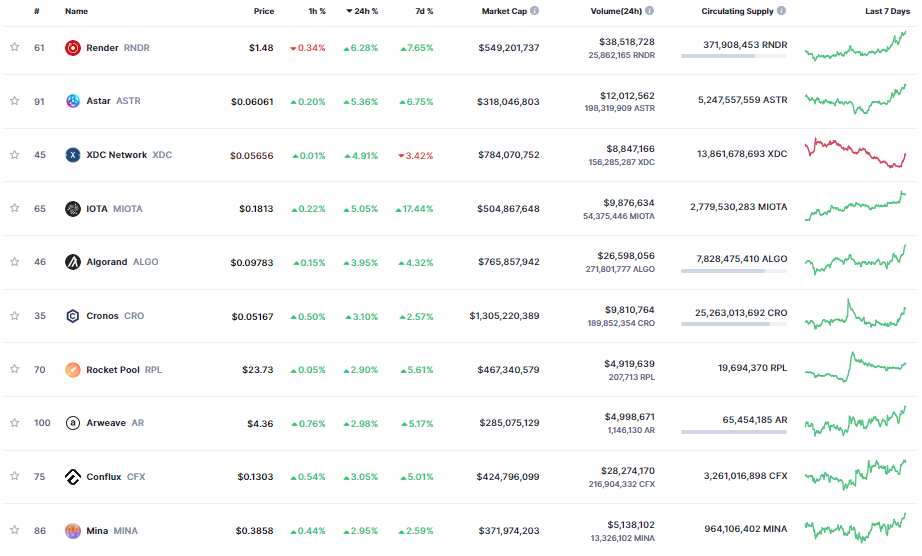Click the IOTA coin logo

72,209
